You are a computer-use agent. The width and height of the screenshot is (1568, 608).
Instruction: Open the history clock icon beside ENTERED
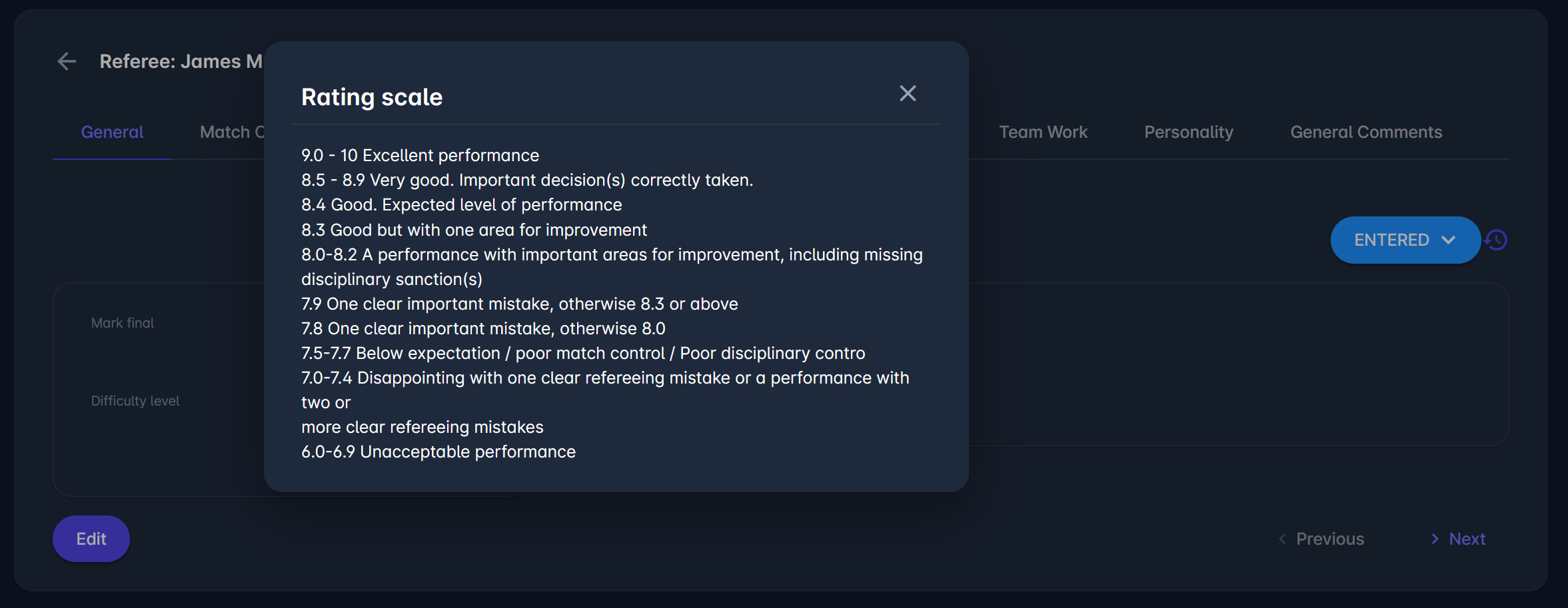(x=1497, y=240)
